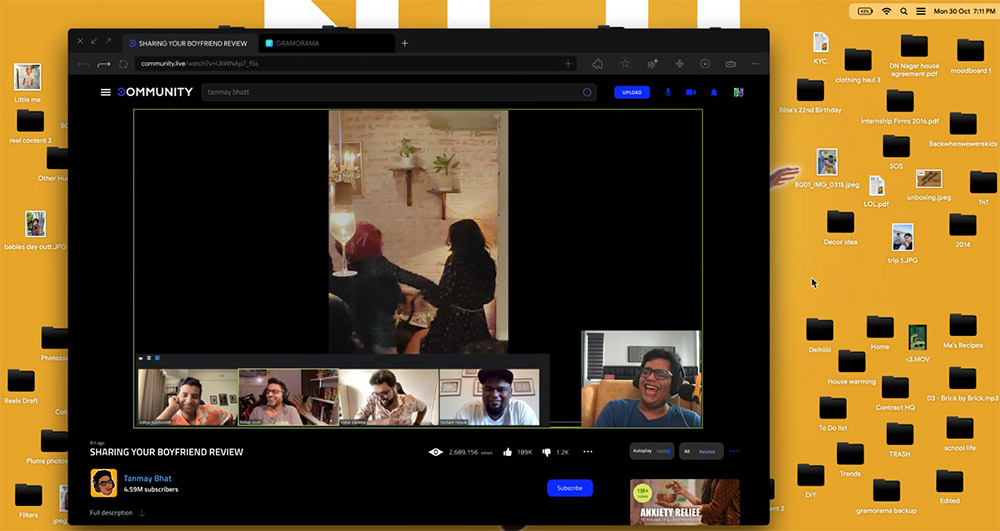Select the KYC document on desktop
The height and width of the screenshot is (531, 1000).
(x=821, y=48)
